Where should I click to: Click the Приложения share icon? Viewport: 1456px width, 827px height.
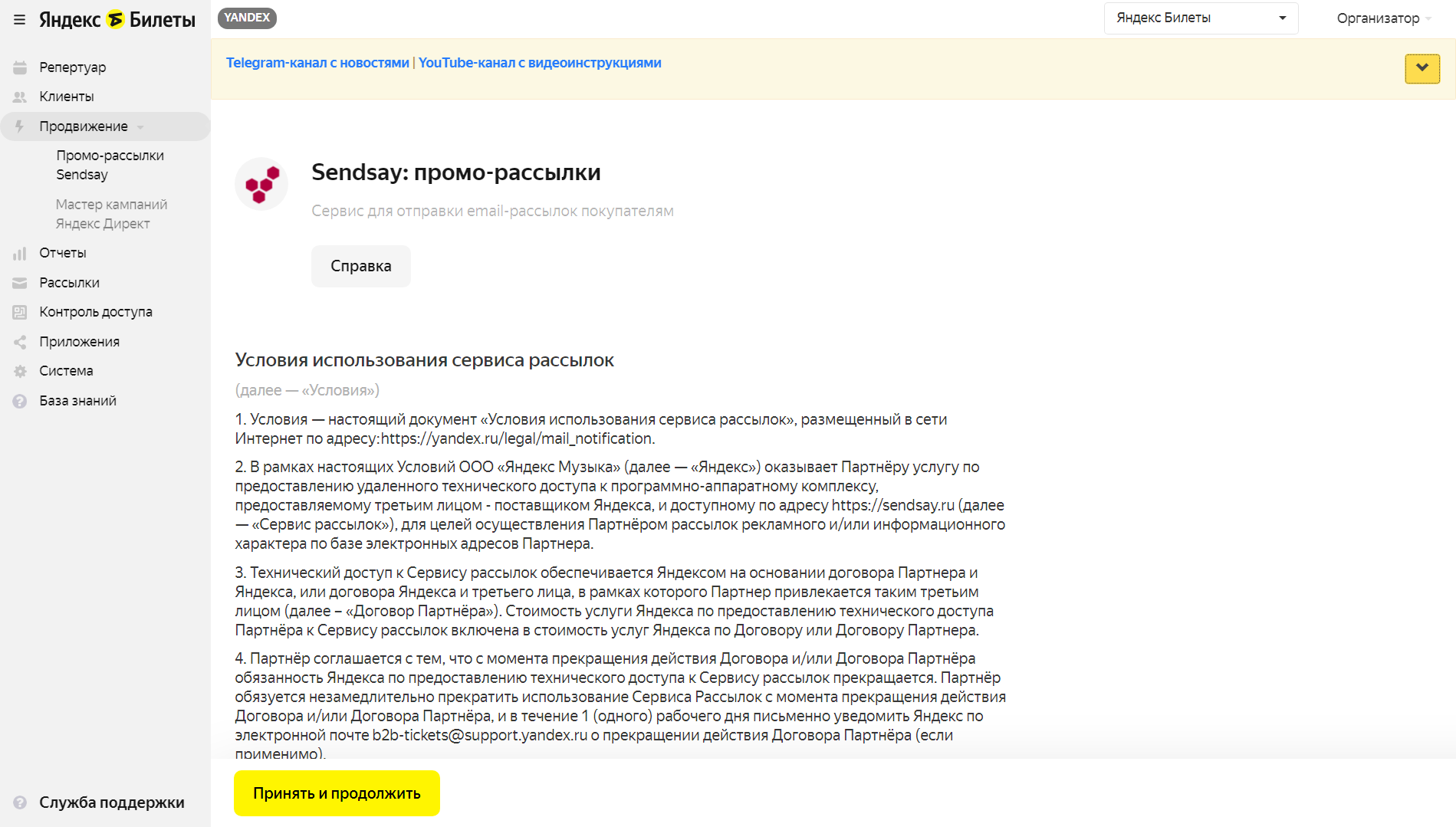[20, 342]
